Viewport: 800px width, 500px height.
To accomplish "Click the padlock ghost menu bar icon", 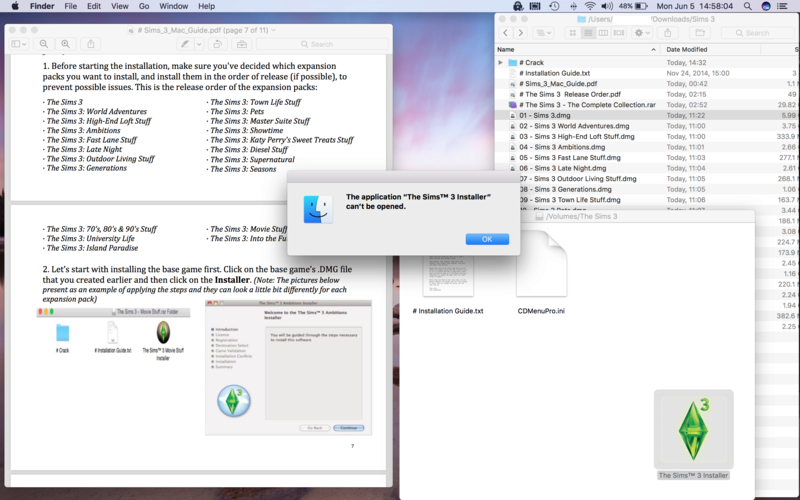I will pyautogui.click(x=518, y=6).
